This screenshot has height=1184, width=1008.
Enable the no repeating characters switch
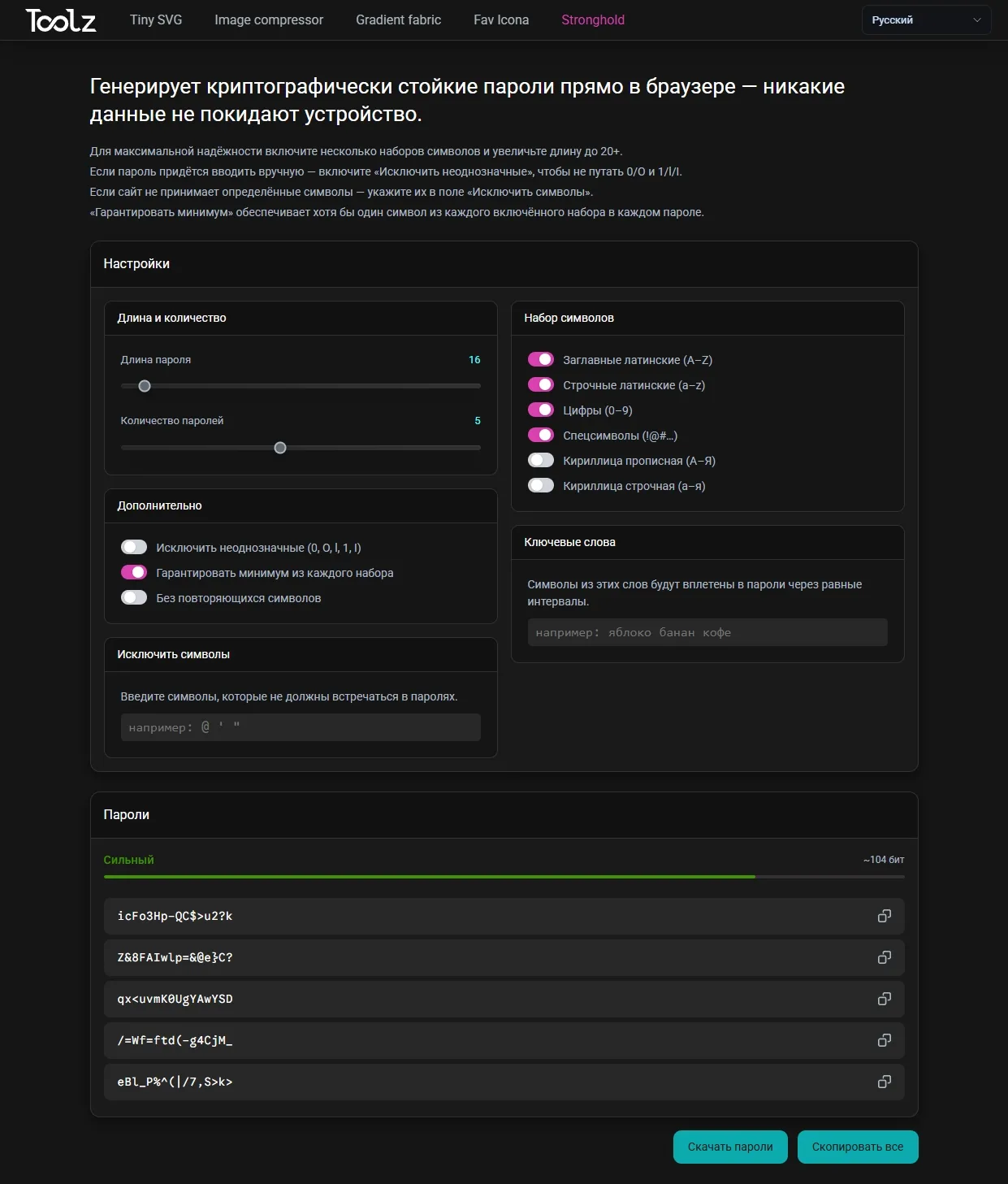point(134,597)
